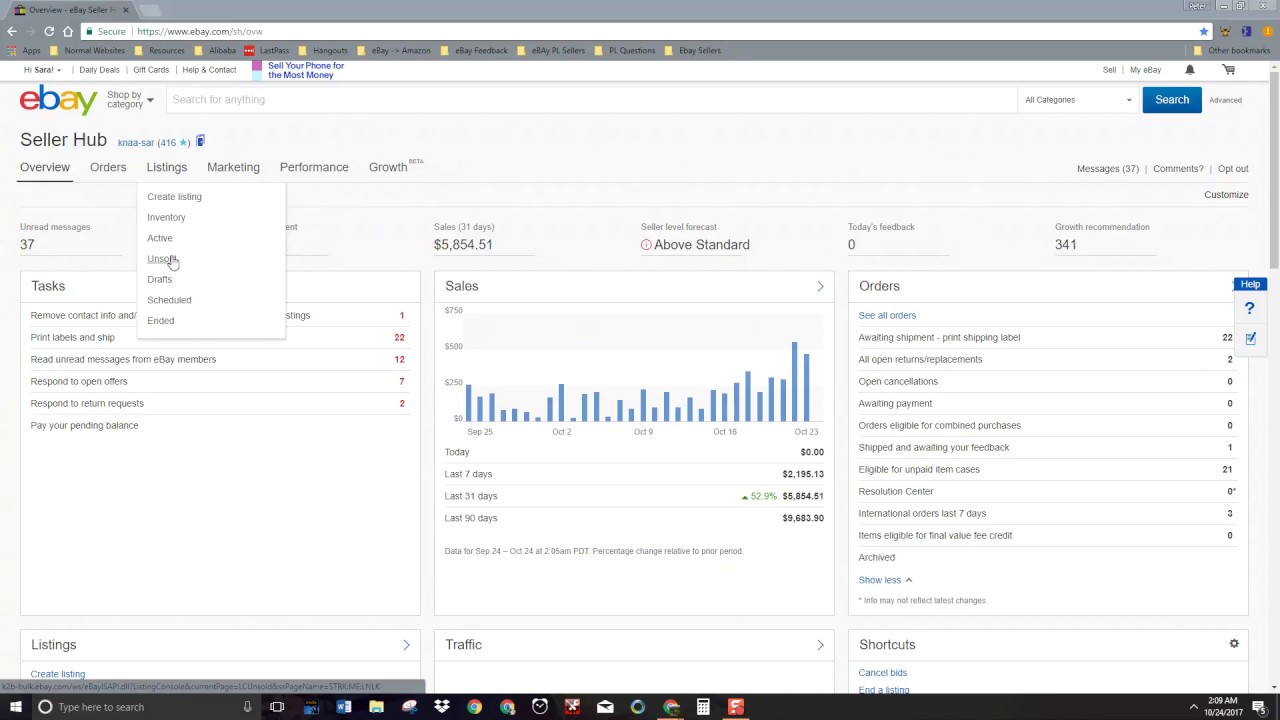Click the blue Help button
1280x720 pixels.
1250,284
